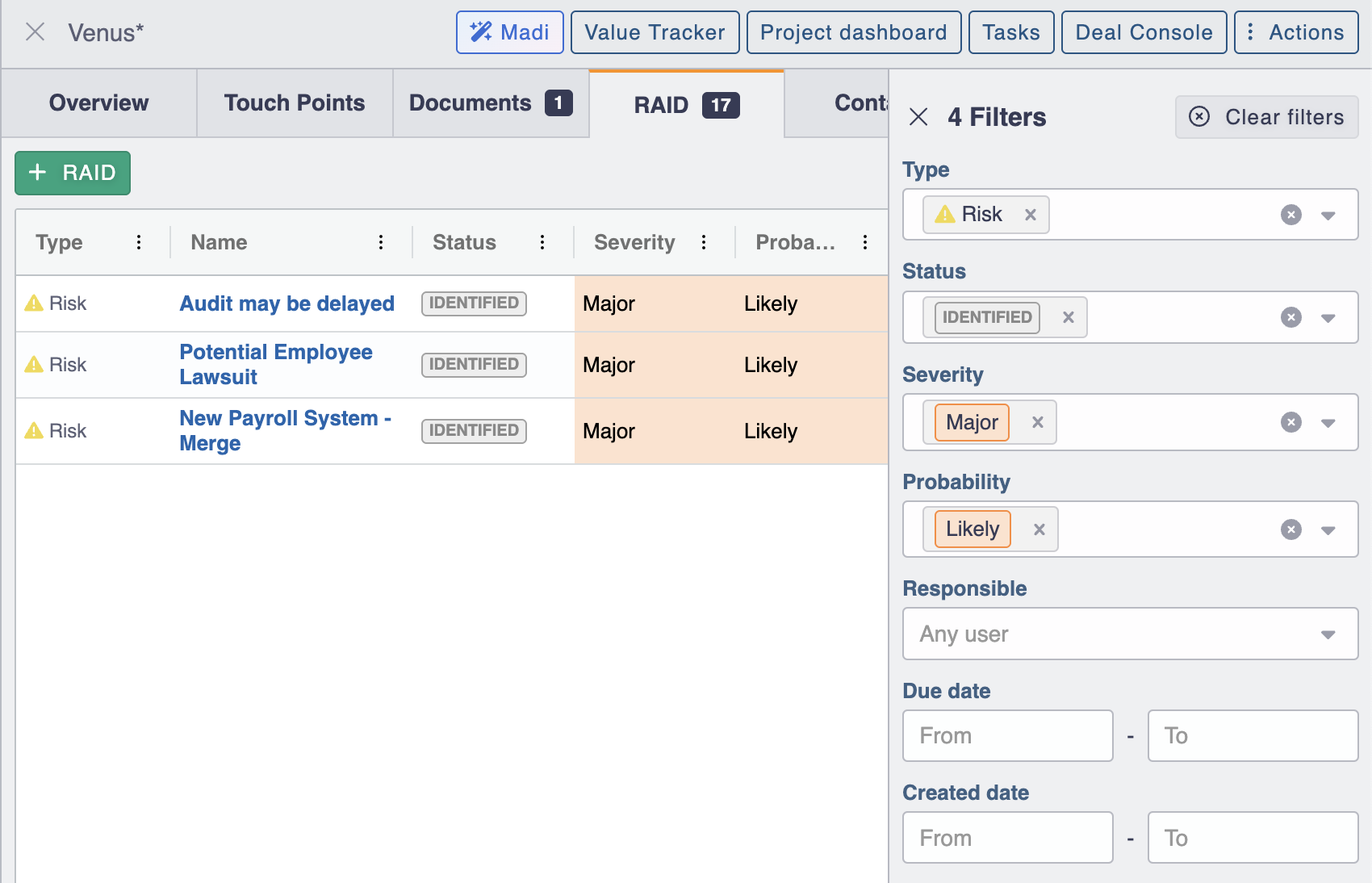
Task: Click the Severity column header
Action: coord(634,242)
